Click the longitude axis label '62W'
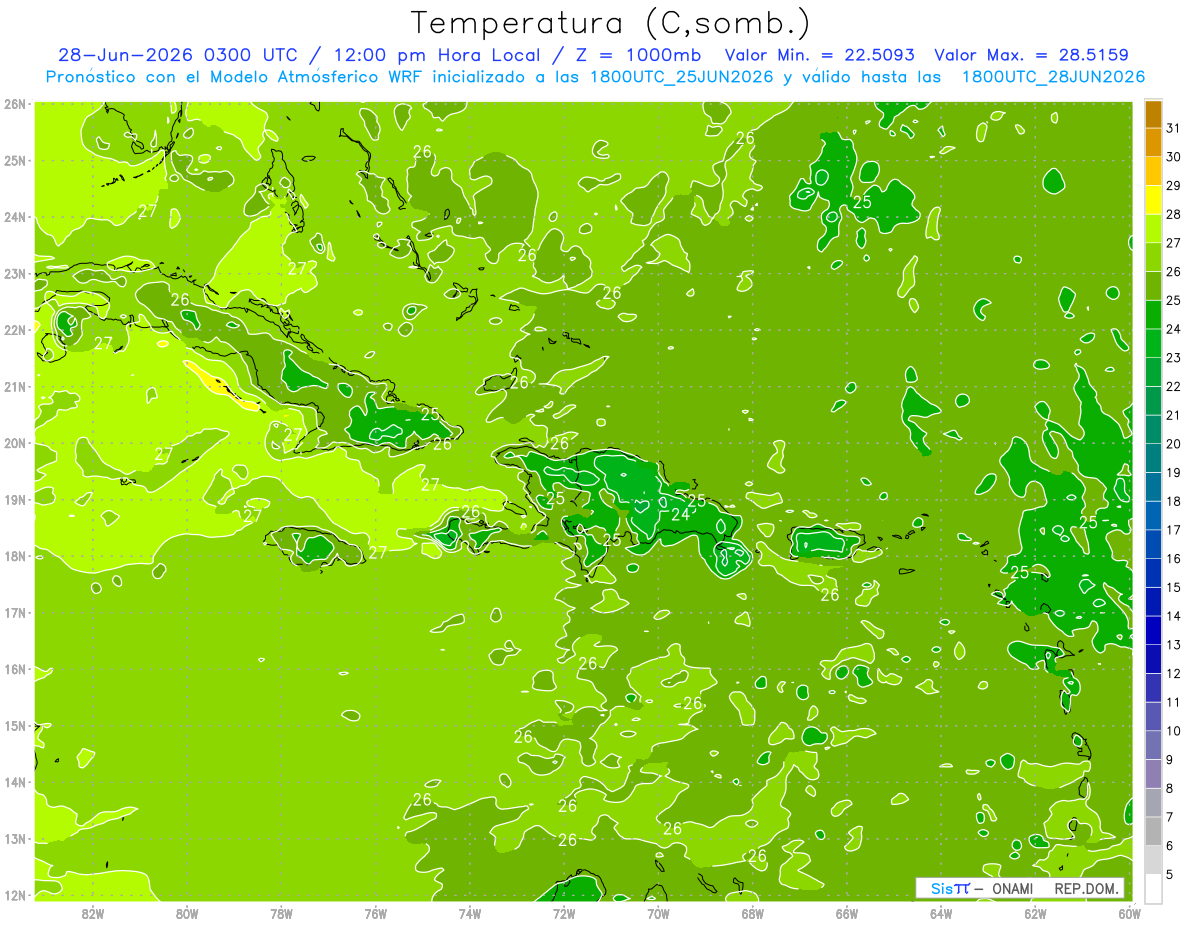This screenshot has height=927, width=1200. [1035, 913]
